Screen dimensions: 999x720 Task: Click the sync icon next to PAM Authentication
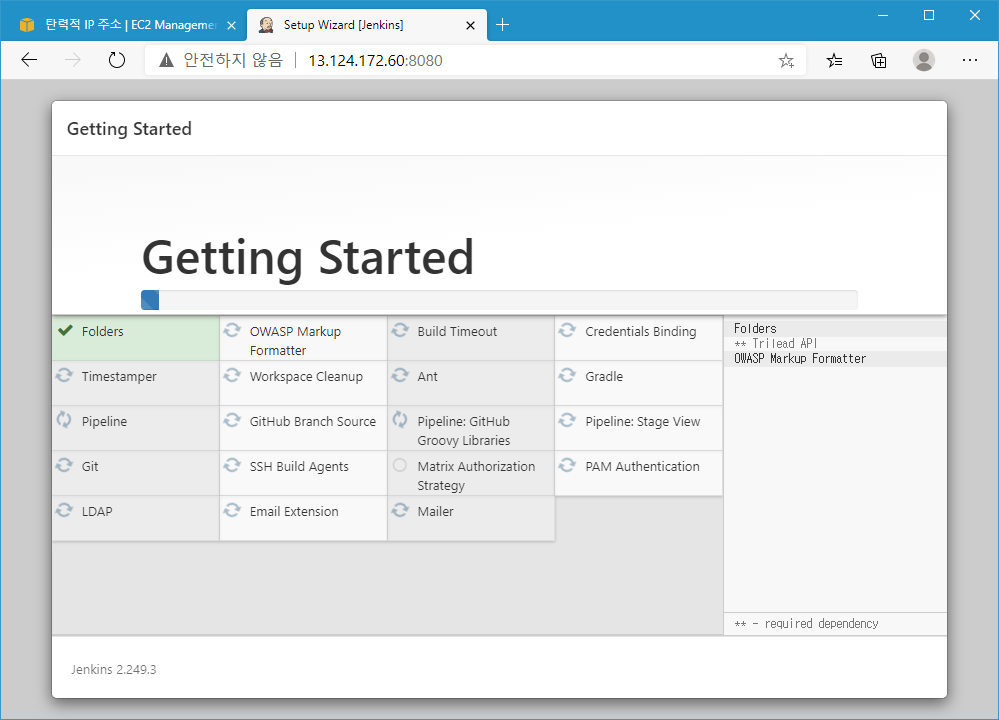click(567, 465)
